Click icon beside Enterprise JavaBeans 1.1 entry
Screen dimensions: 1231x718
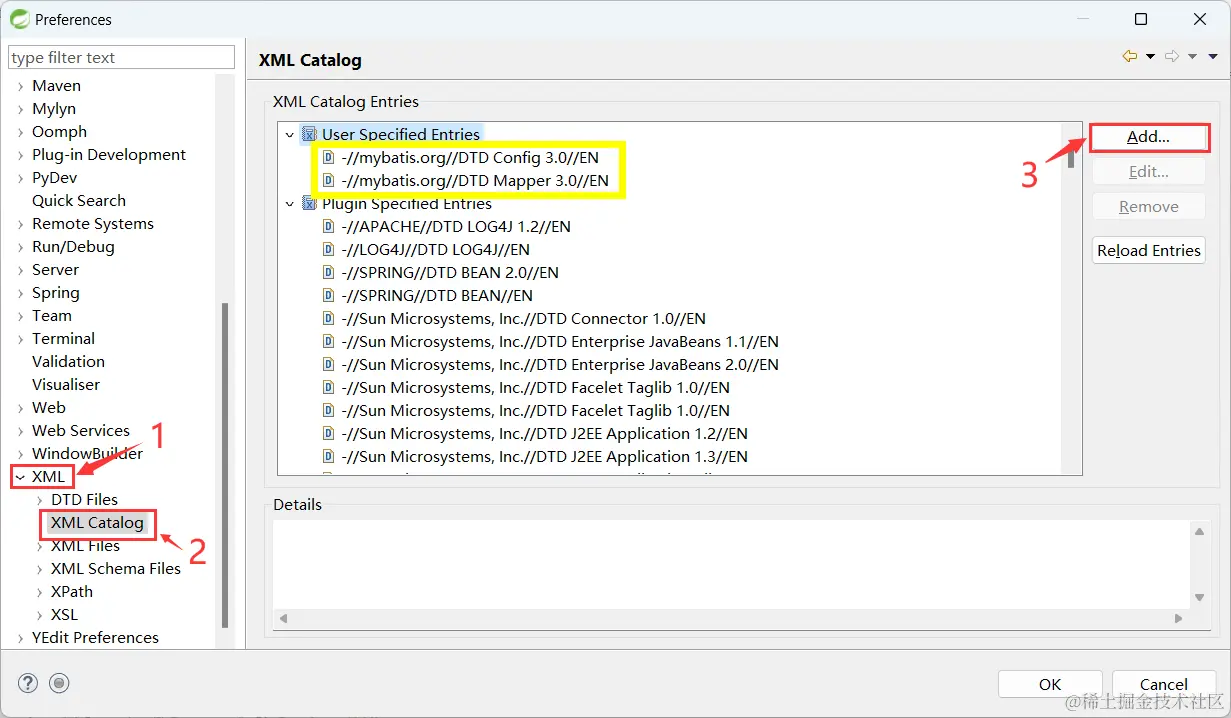point(328,342)
